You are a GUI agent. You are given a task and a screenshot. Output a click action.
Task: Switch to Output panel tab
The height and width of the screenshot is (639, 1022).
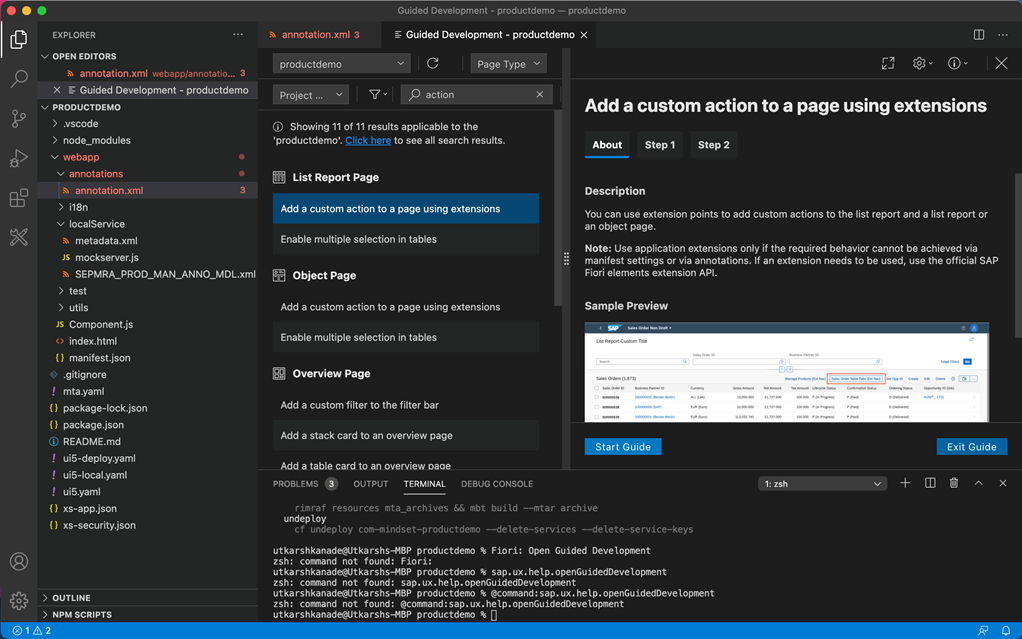370,484
